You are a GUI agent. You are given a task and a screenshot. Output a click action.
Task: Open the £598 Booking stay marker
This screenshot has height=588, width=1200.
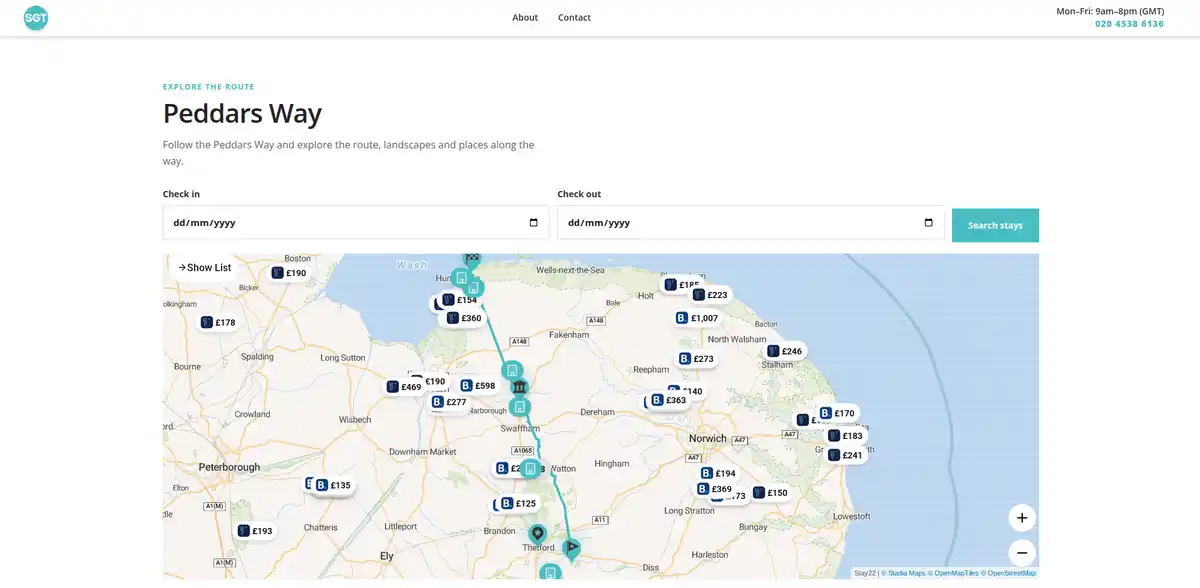point(477,385)
